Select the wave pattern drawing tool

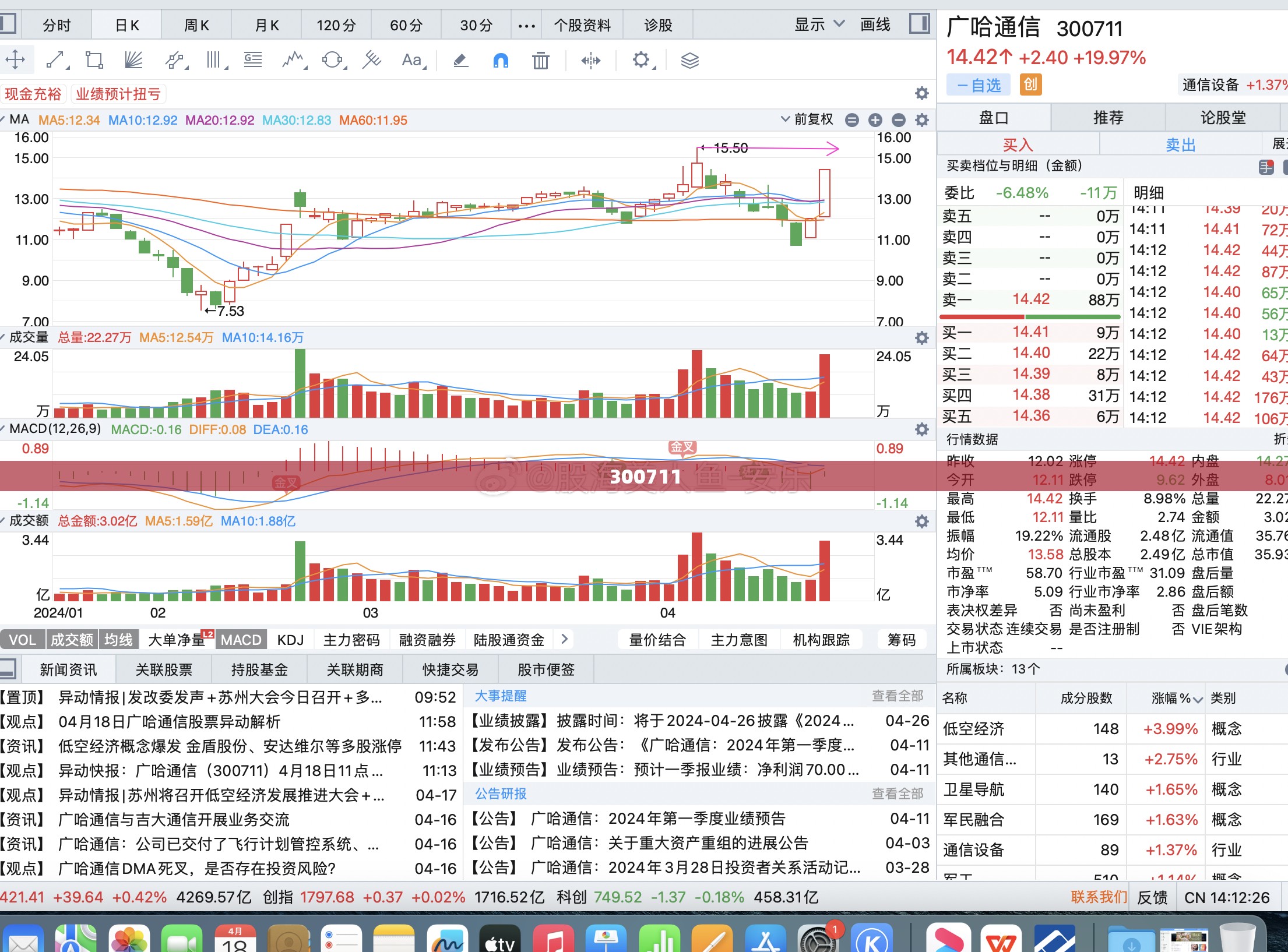[x=293, y=59]
